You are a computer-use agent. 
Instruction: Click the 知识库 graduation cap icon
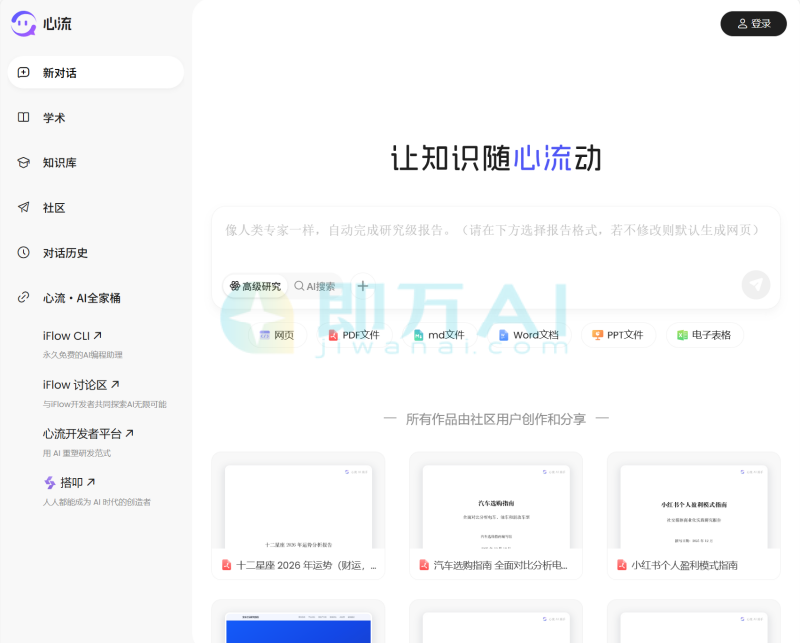tap(22, 162)
